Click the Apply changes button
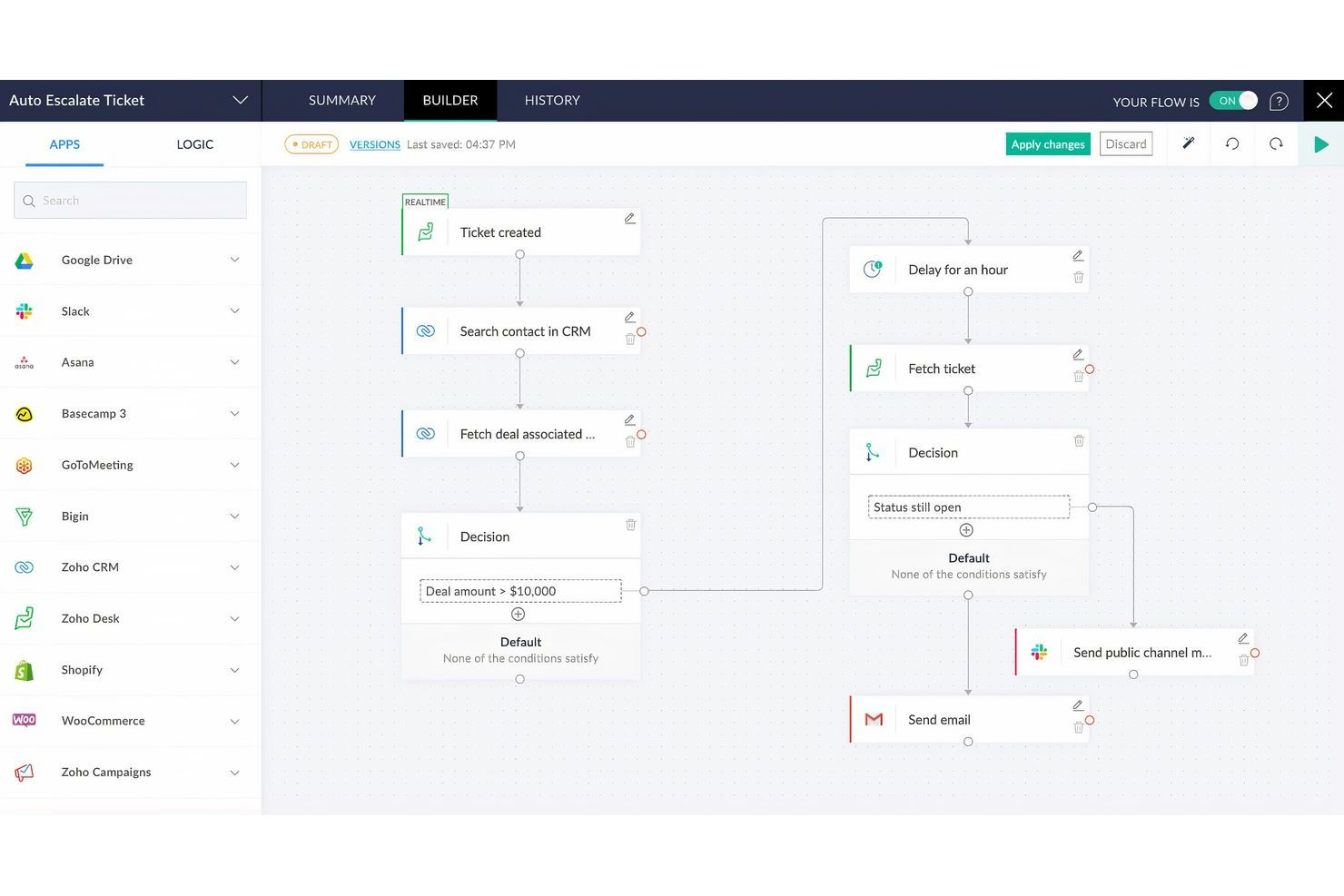 1047,143
